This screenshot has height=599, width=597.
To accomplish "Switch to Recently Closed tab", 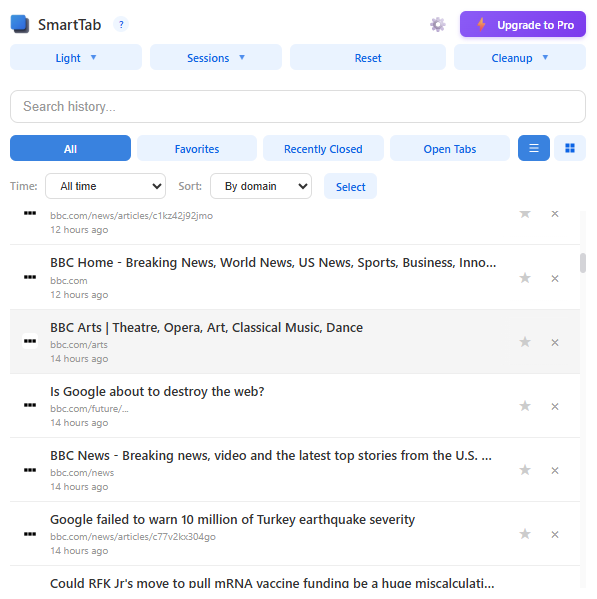I will tap(323, 148).
